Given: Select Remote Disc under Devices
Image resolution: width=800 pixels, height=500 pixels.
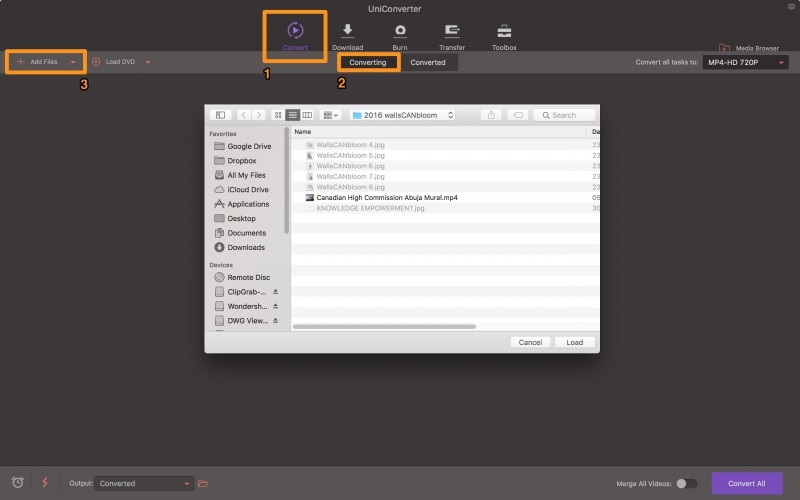Looking at the screenshot, I should click(243, 277).
